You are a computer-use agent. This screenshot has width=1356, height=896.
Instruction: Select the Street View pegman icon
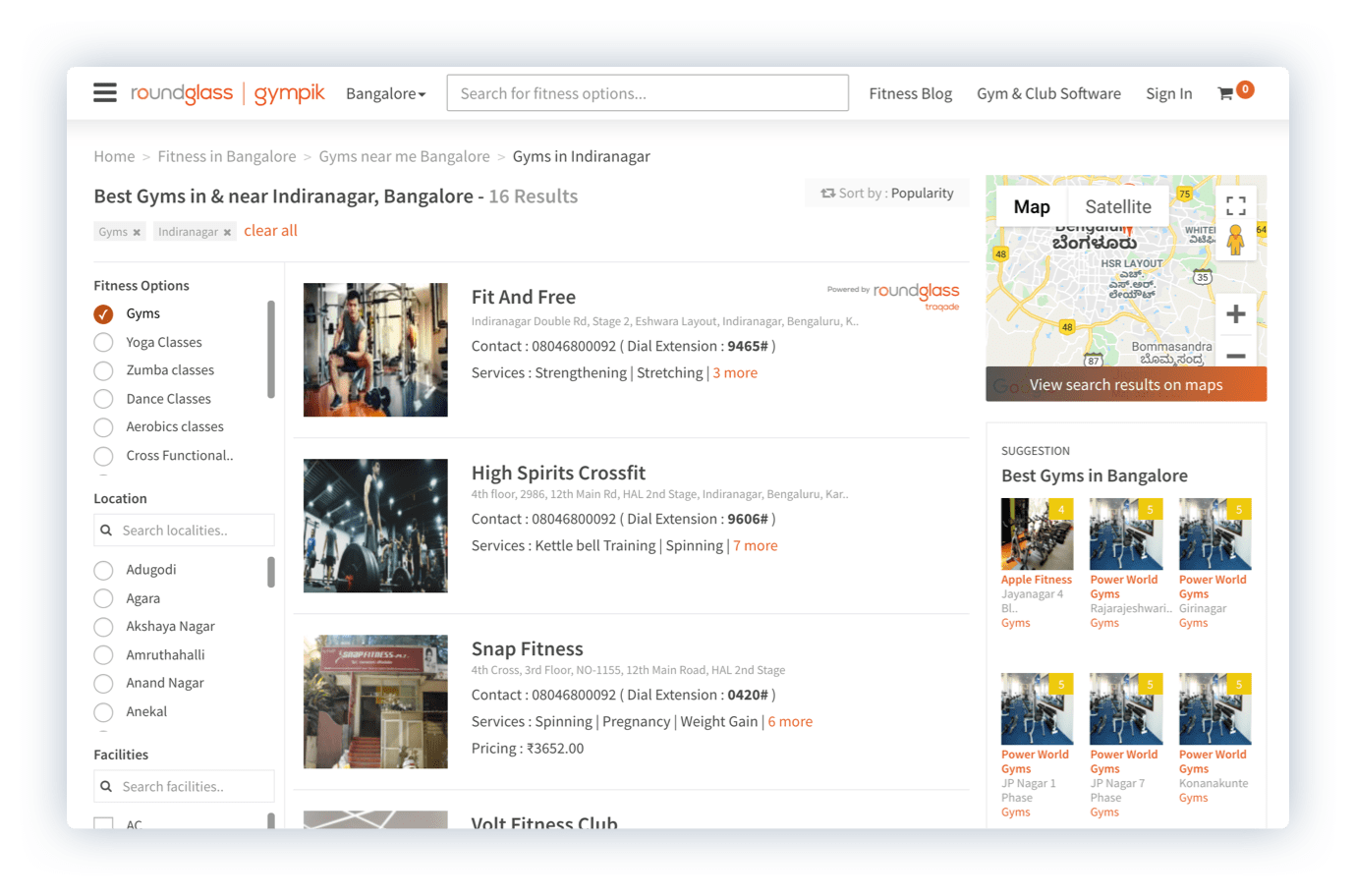click(1236, 241)
